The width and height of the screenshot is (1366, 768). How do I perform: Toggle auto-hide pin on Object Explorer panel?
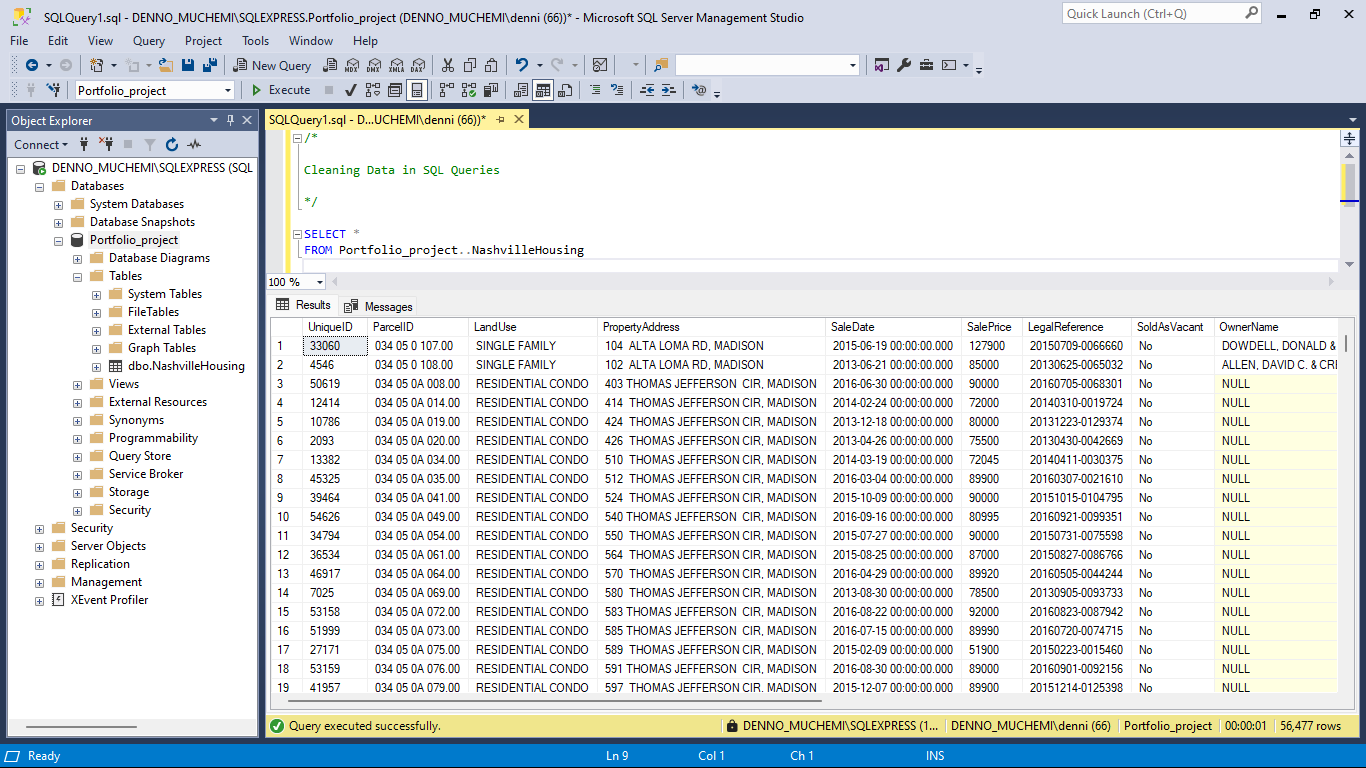click(231, 120)
